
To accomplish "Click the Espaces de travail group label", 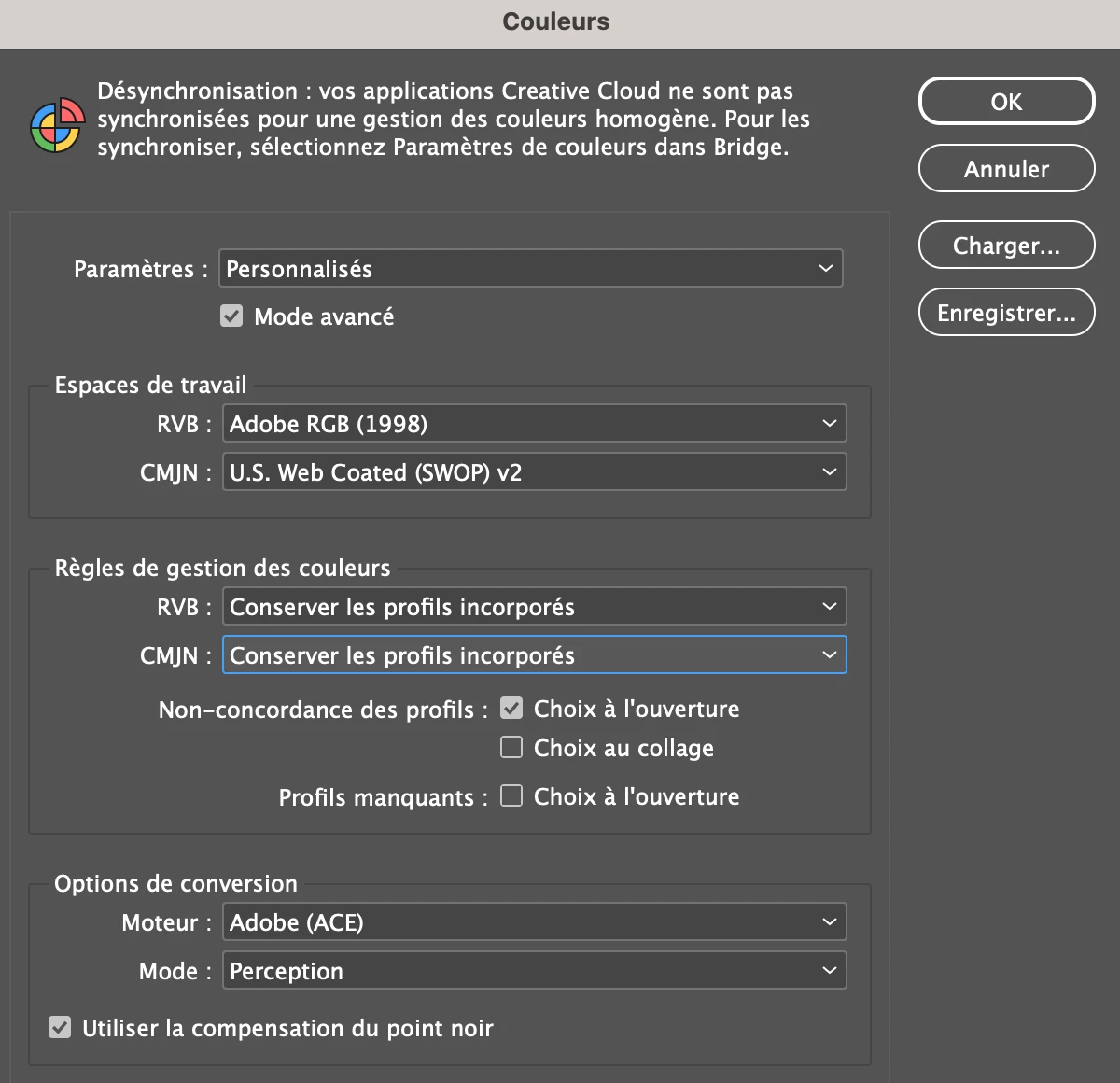I will point(150,385).
